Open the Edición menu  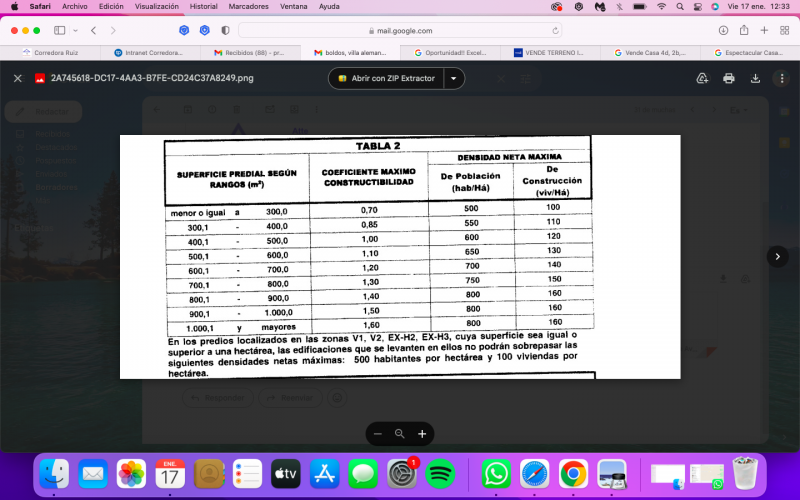[x=111, y=7]
